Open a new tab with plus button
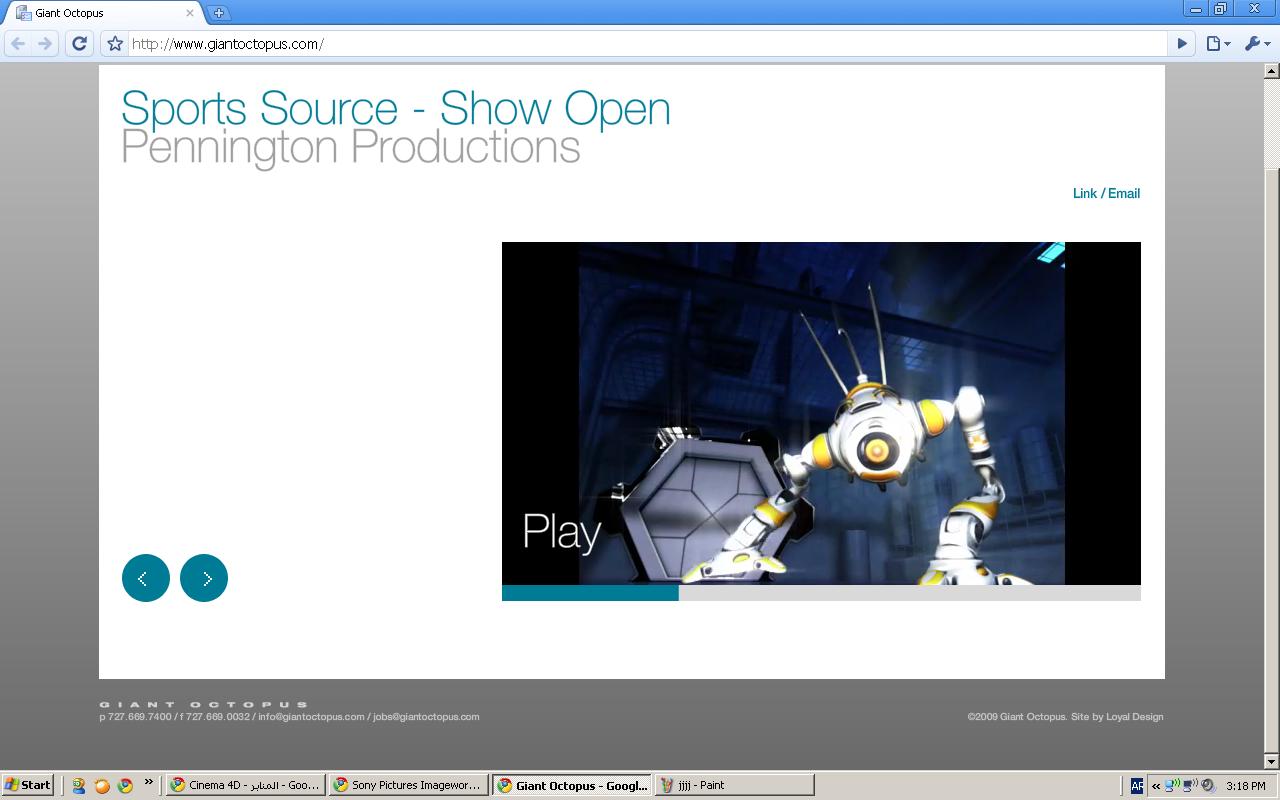 218,13
